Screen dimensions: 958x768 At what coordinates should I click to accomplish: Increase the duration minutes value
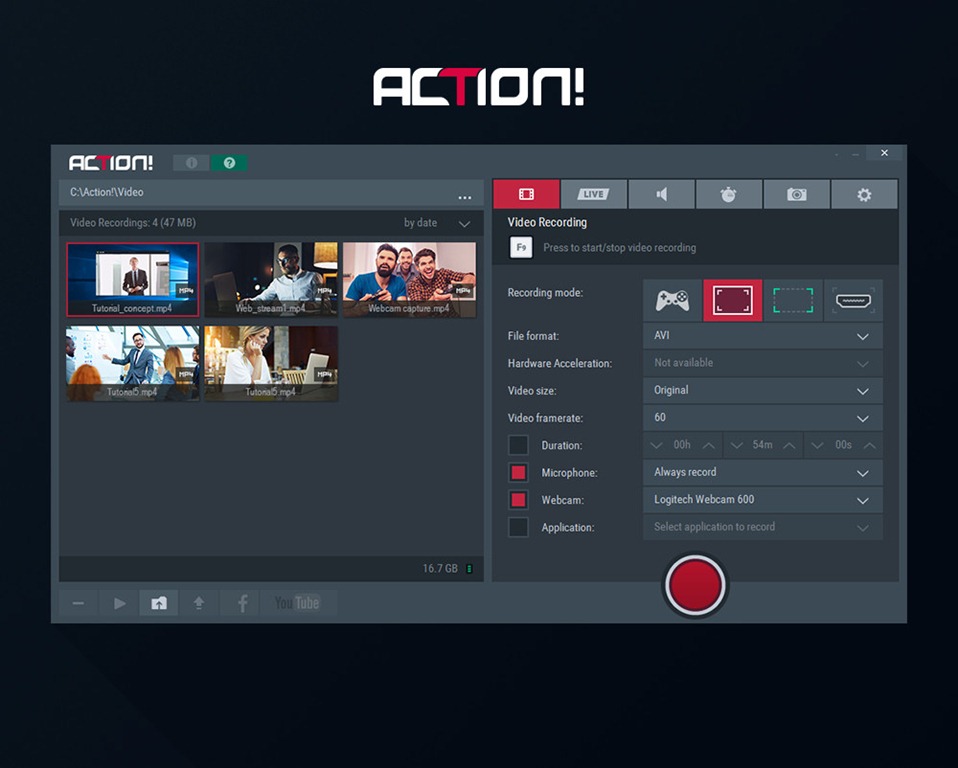pyautogui.click(x=789, y=445)
